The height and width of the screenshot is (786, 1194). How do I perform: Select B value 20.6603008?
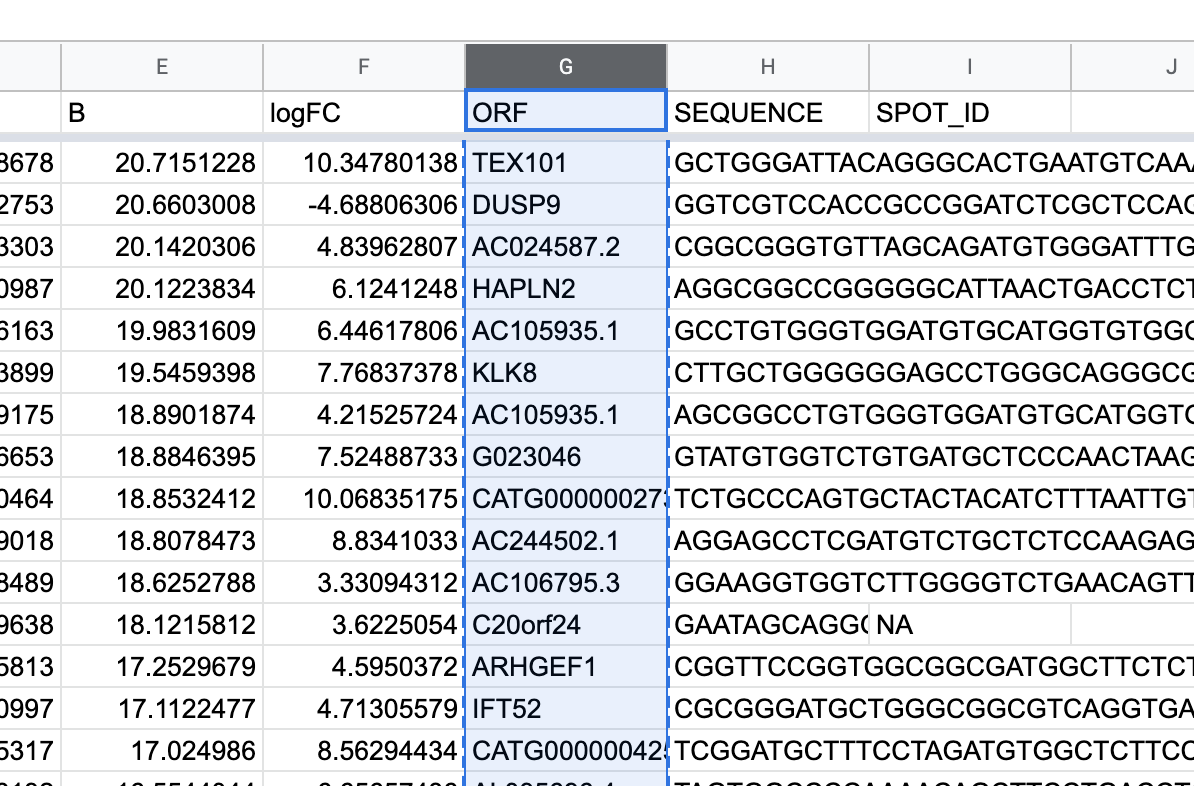(x=162, y=204)
